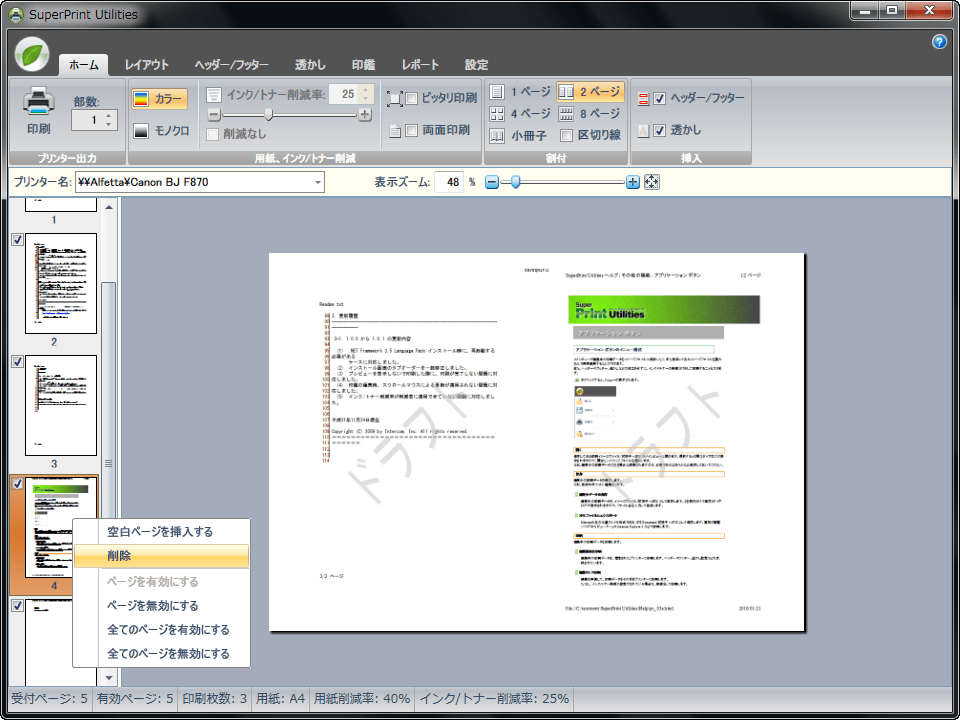Click the zoom out minus button
This screenshot has height=720, width=960.
tap(492, 182)
